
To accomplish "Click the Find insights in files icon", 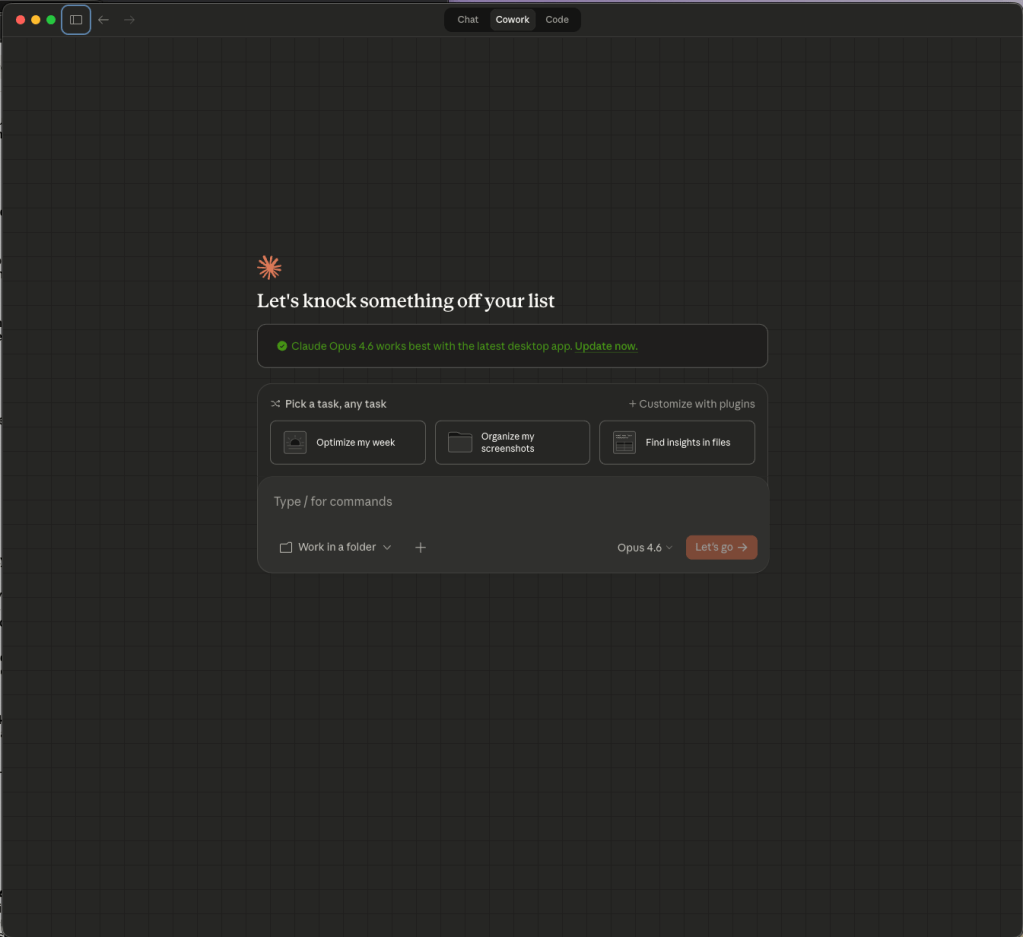I will point(624,442).
